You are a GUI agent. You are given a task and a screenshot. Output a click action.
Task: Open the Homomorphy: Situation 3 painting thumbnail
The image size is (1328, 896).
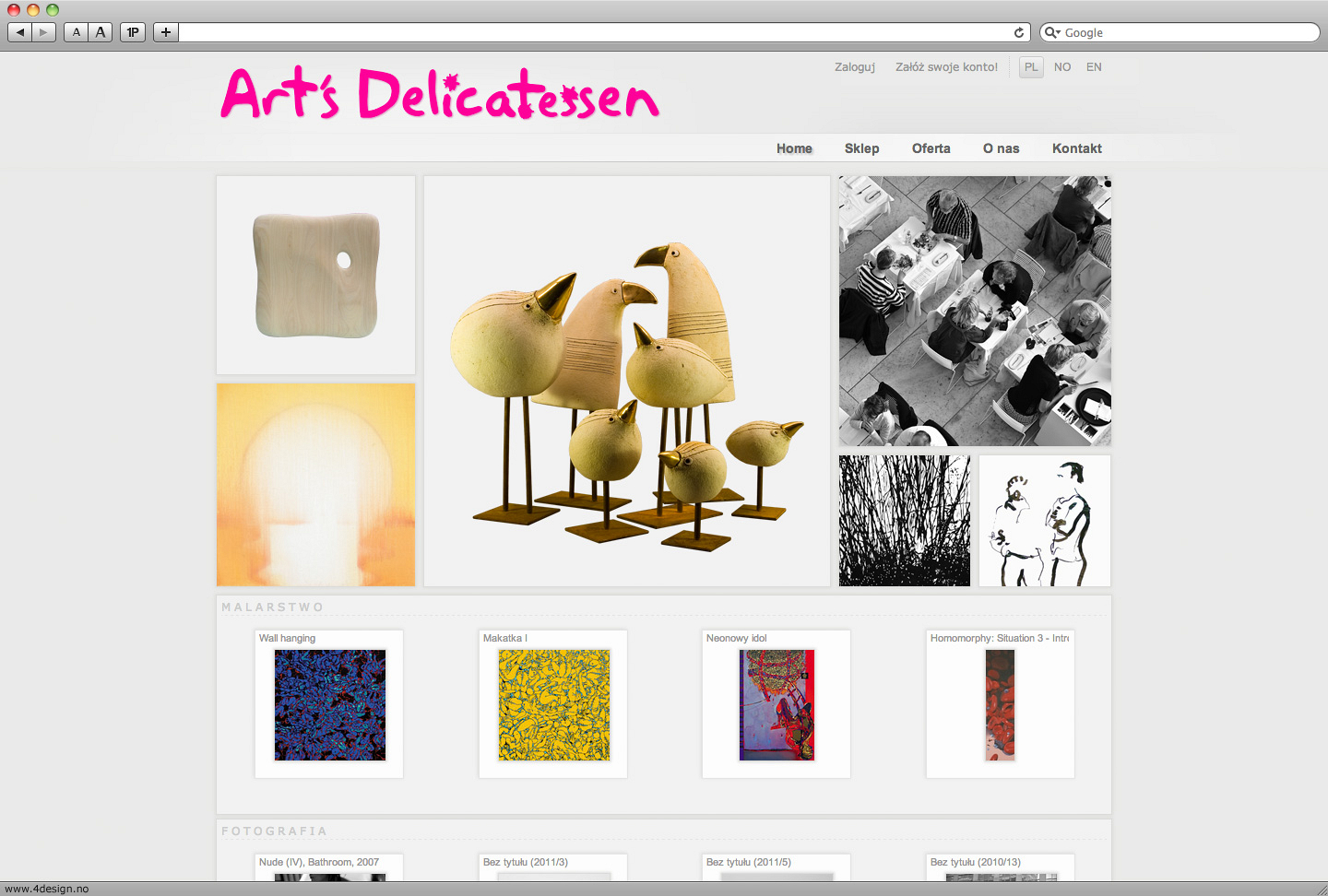tap(1000, 705)
